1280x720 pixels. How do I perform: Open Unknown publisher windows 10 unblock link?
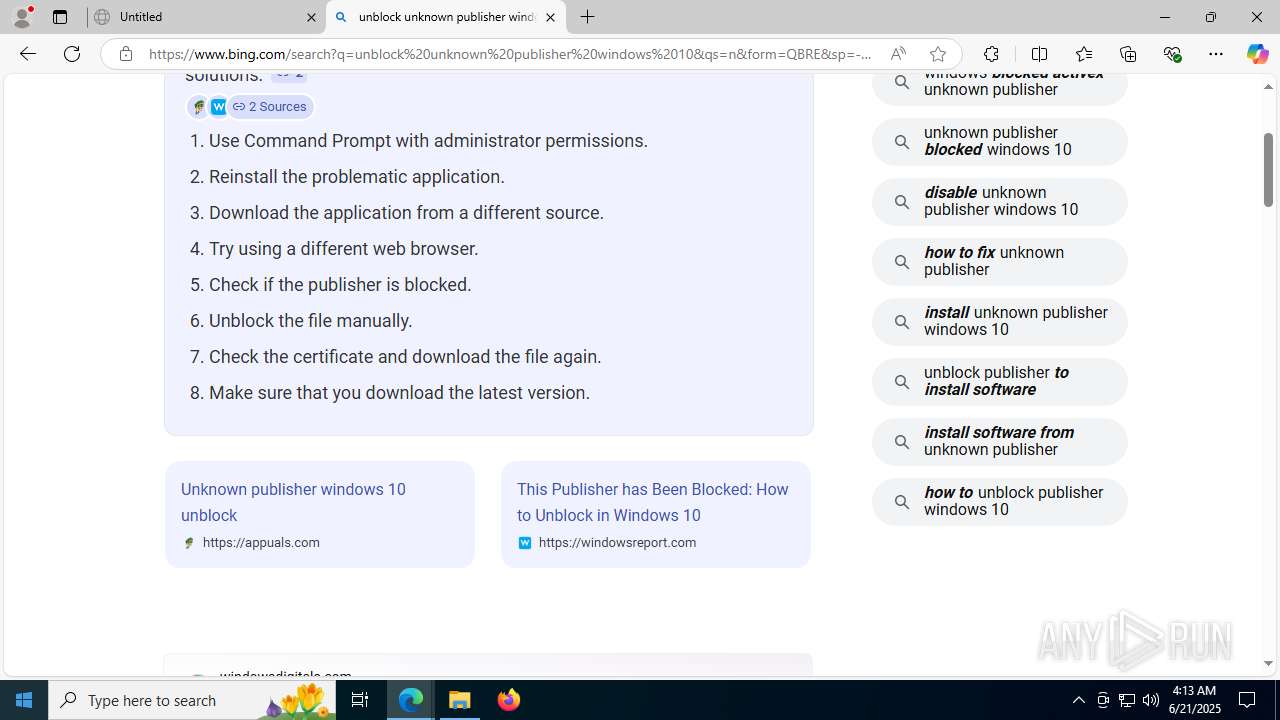(x=293, y=502)
